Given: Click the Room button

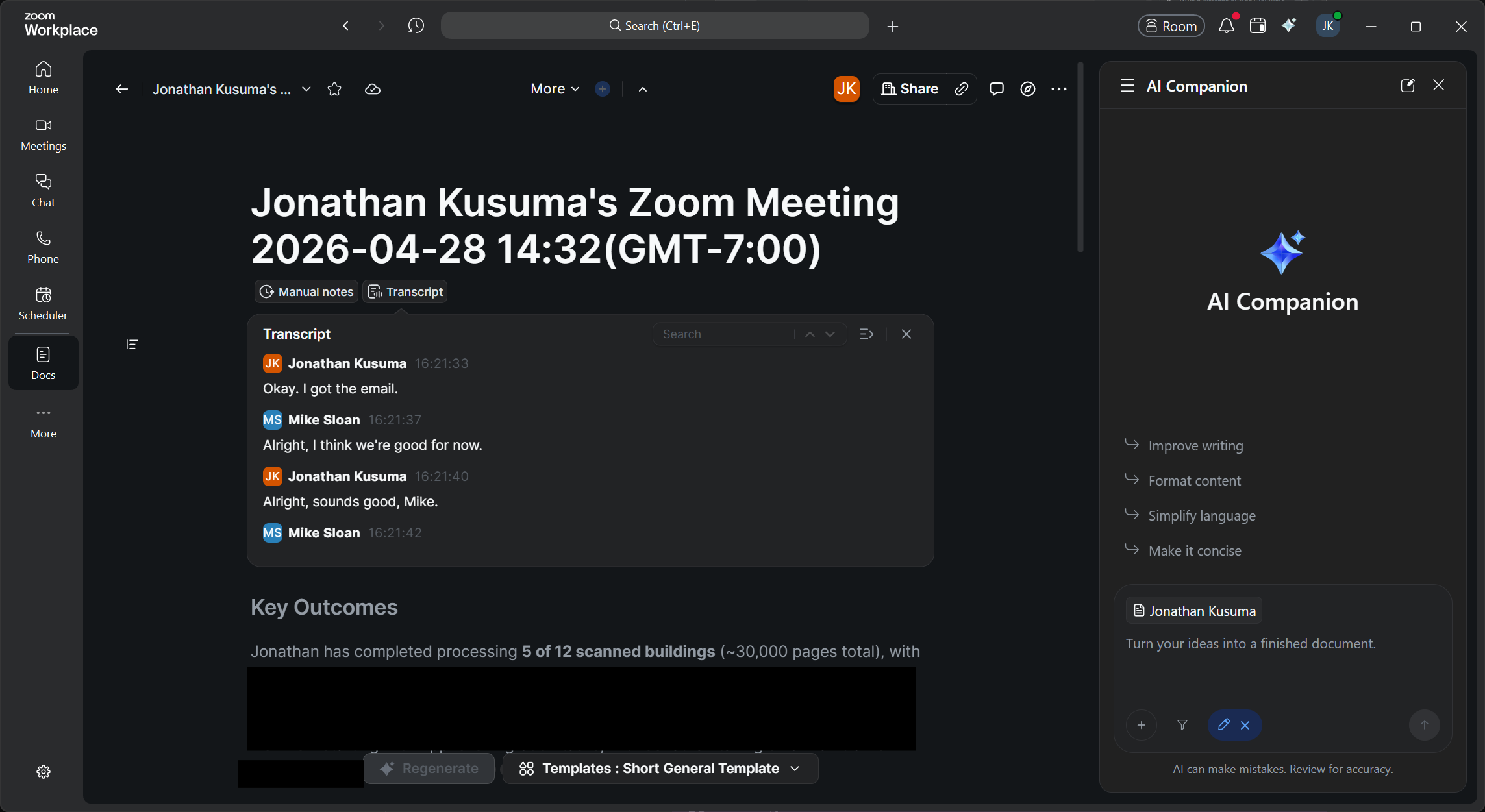Looking at the screenshot, I should [x=1171, y=26].
